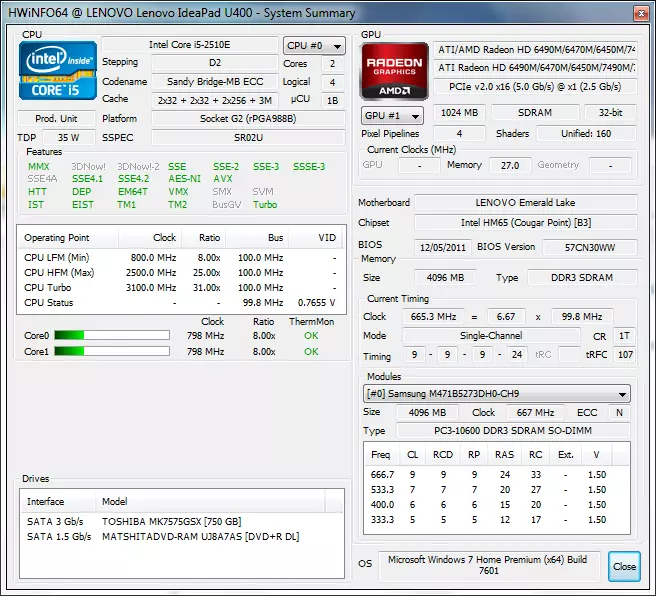Click the Core1 usage bar

point(112,351)
